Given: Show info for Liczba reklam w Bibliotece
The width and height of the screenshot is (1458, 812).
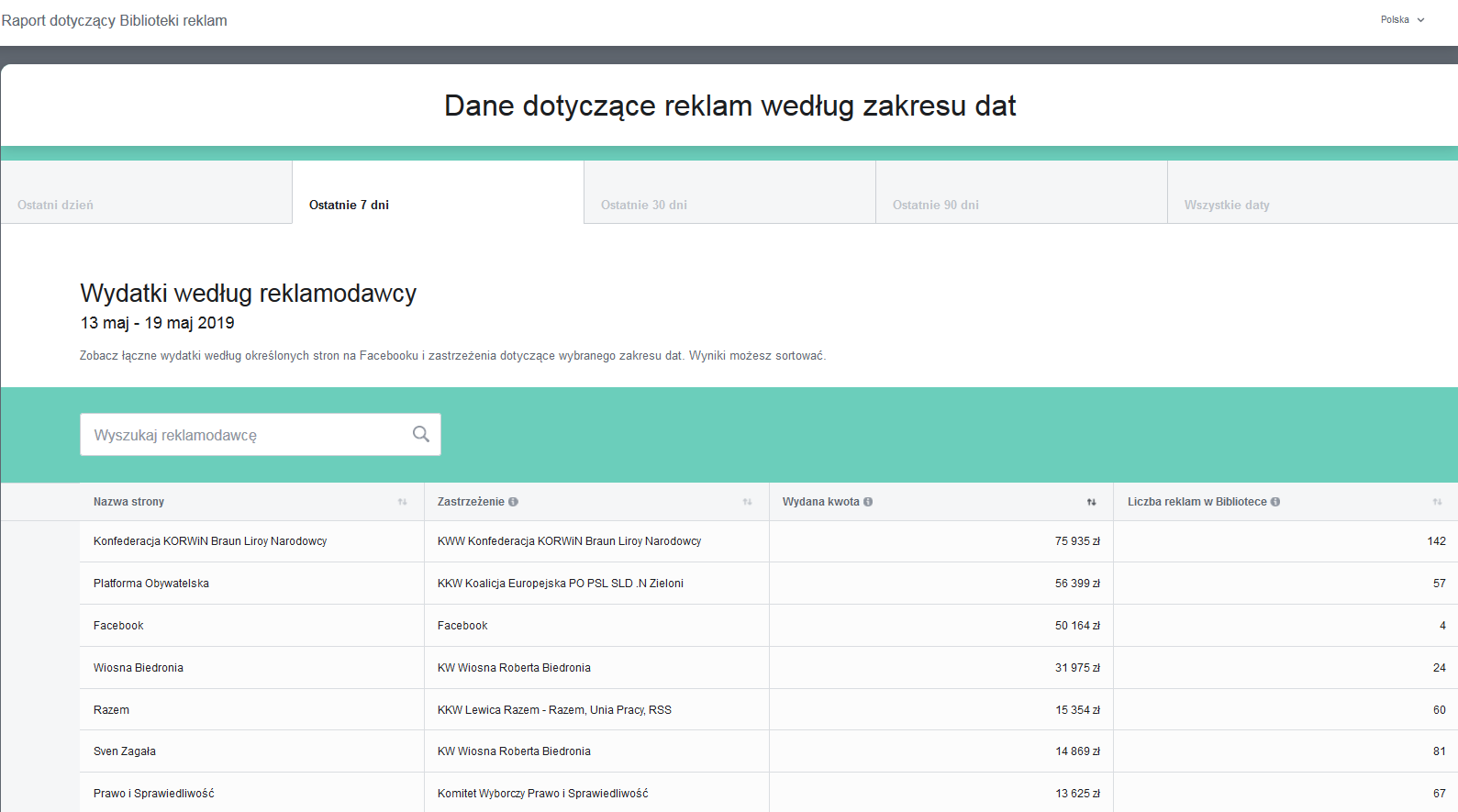Looking at the screenshot, I should coord(1275,502).
